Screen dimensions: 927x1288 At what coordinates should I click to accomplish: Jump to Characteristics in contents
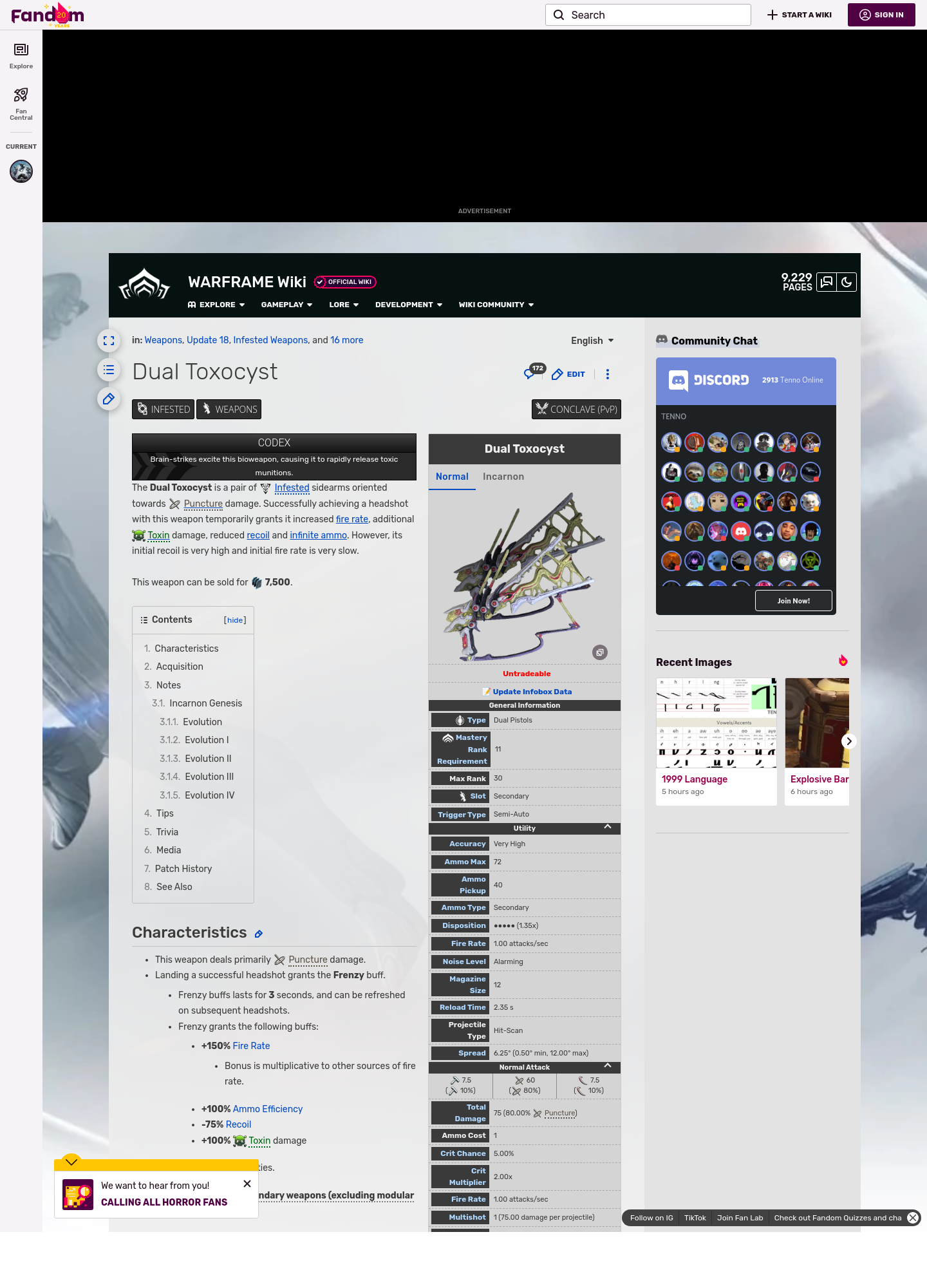[187, 649]
